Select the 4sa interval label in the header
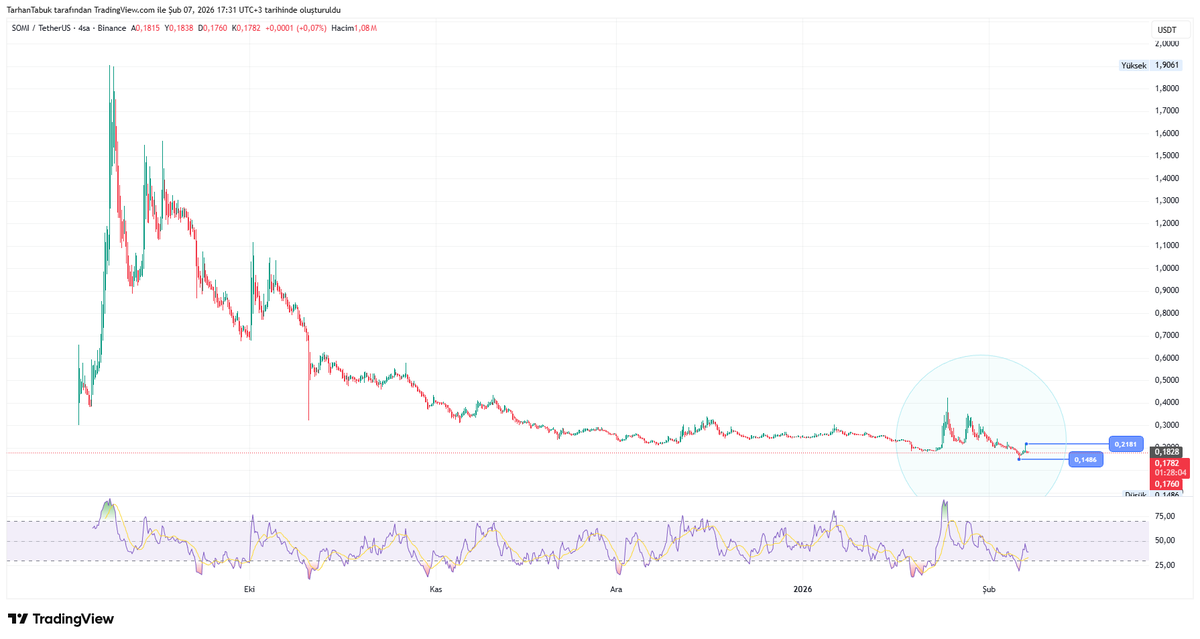 84,28
